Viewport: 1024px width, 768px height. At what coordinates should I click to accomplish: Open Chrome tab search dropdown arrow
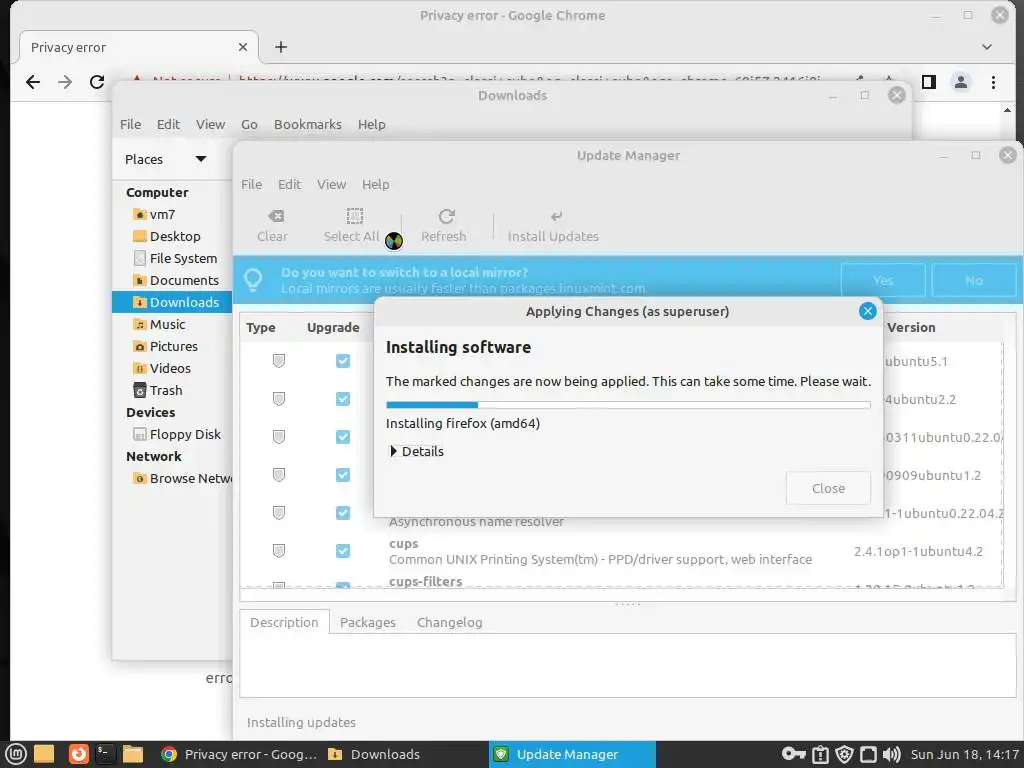987,47
